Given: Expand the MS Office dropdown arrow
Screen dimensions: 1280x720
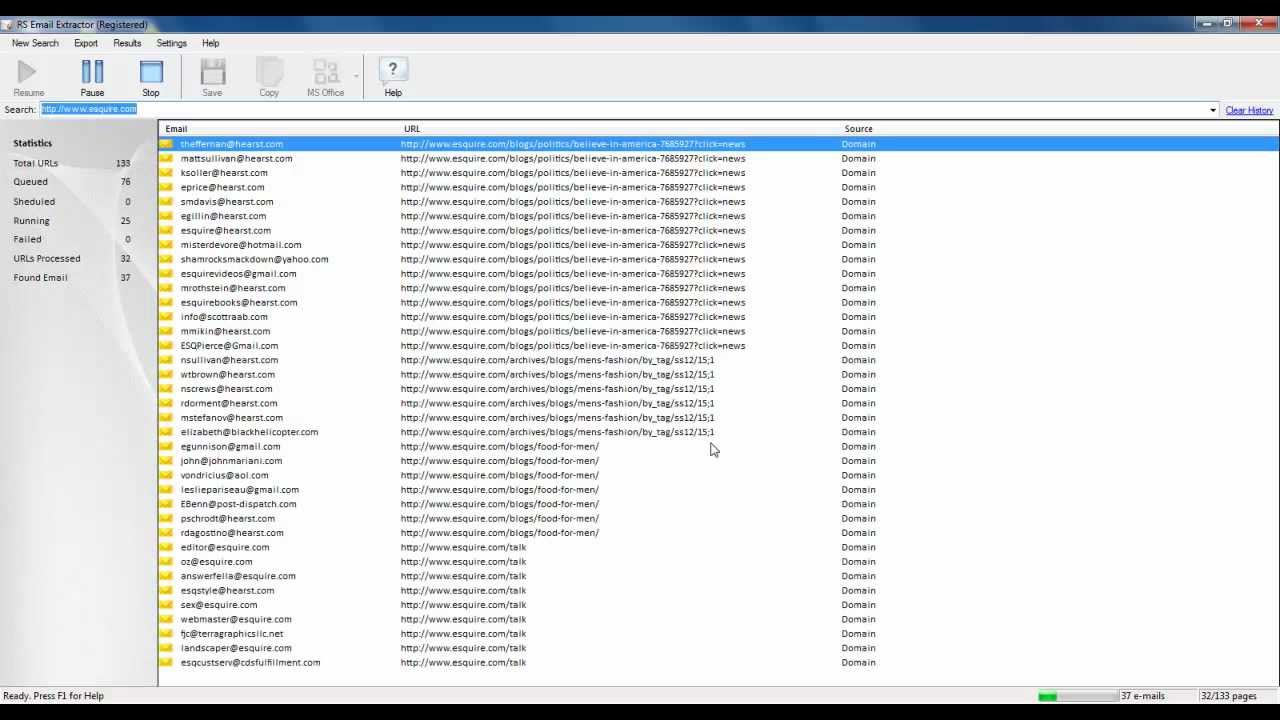Looking at the screenshot, I should 356,76.
